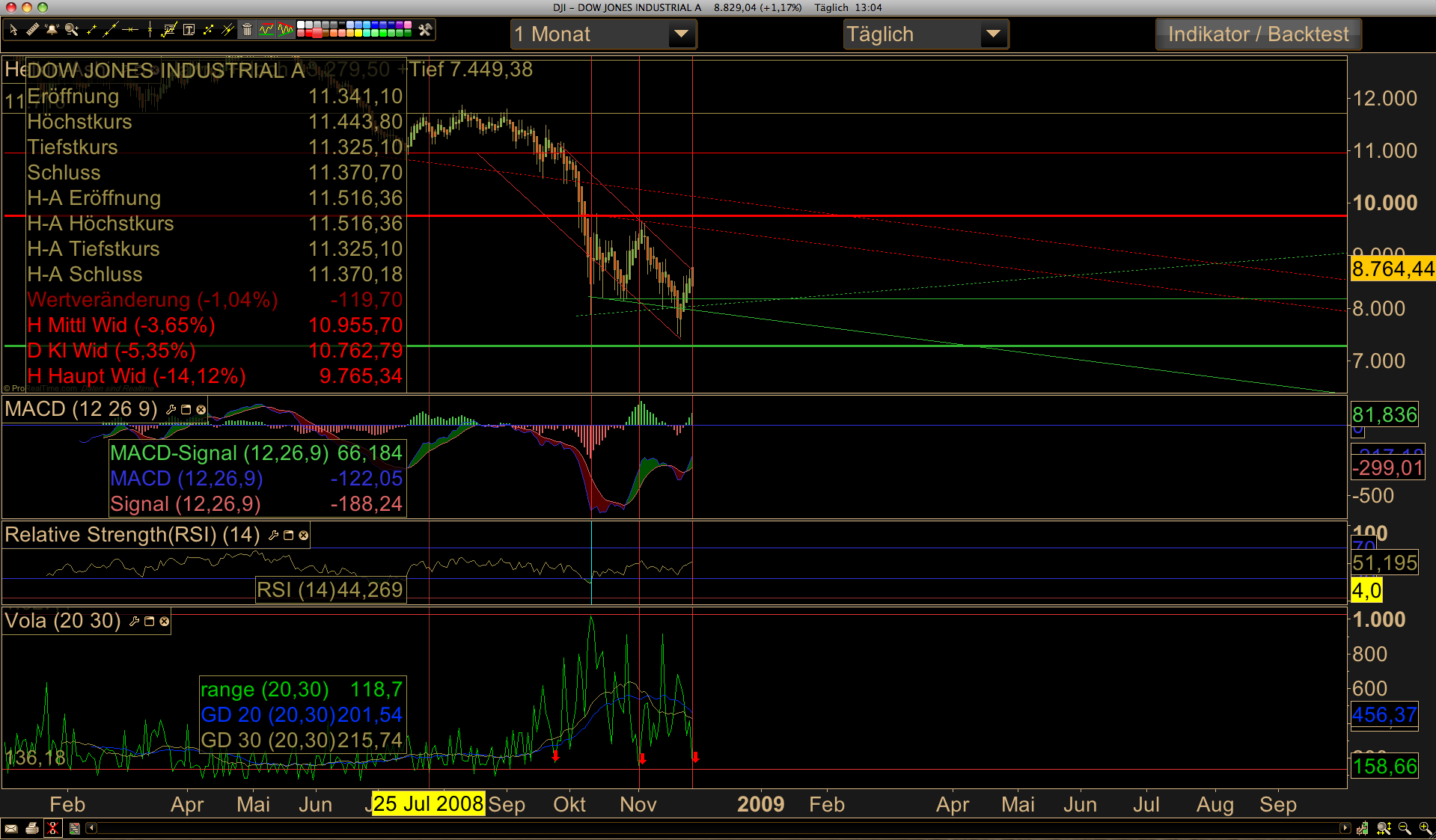Pick the yellow color swatch
Image resolution: width=1436 pixels, height=840 pixels.
pos(358,34)
